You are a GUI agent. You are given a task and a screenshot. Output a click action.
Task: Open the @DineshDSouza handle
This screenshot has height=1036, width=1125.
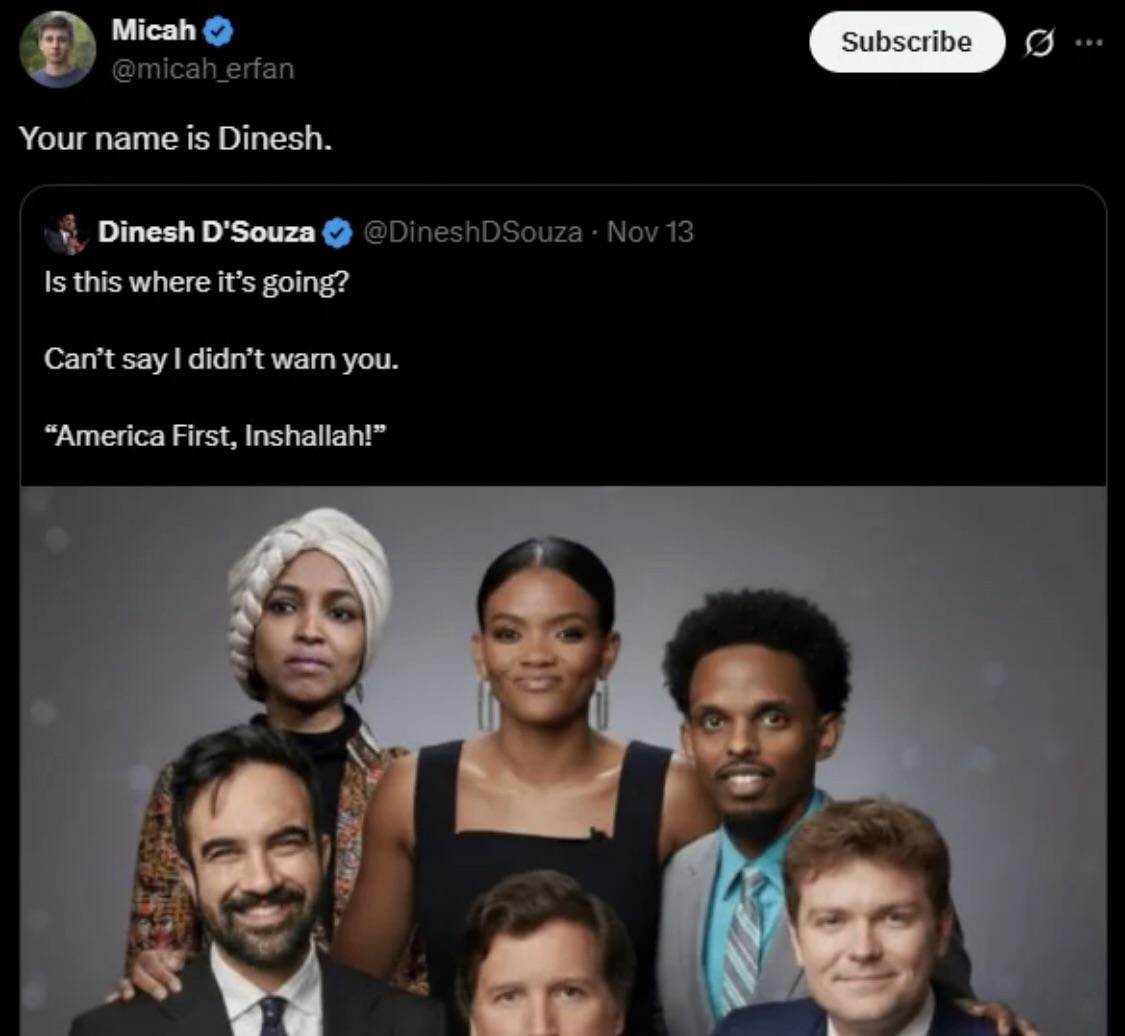[x=472, y=232]
